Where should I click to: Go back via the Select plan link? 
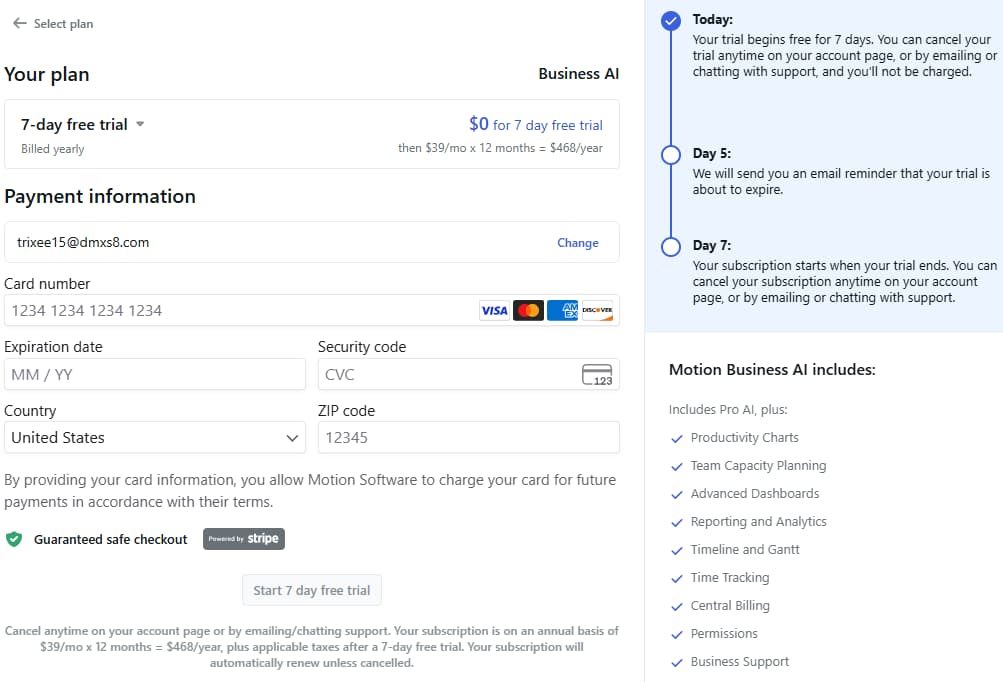[x=63, y=24]
